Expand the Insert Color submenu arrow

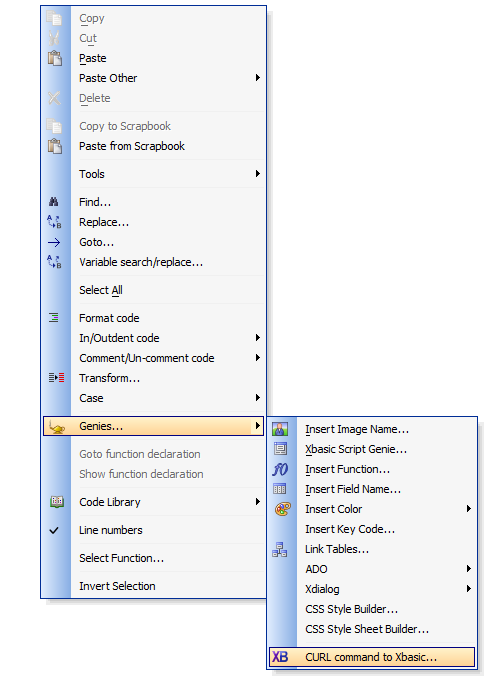[468, 509]
